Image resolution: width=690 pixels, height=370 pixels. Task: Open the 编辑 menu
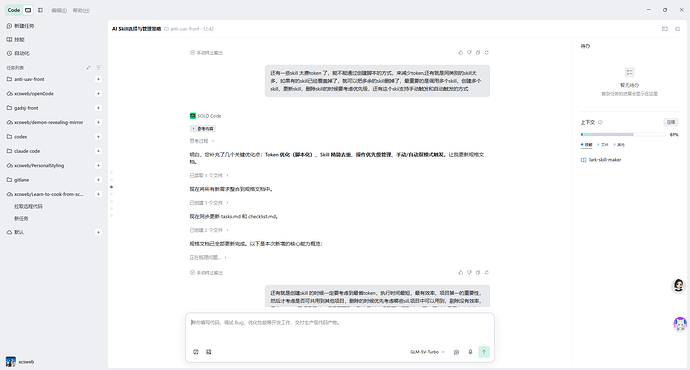[x=59, y=11]
